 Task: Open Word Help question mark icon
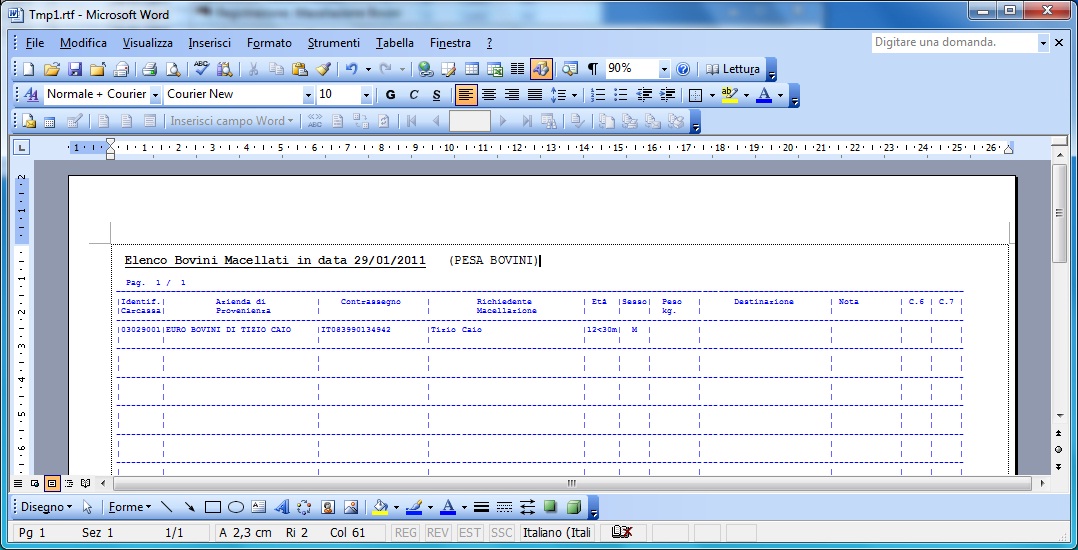click(683, 69)
